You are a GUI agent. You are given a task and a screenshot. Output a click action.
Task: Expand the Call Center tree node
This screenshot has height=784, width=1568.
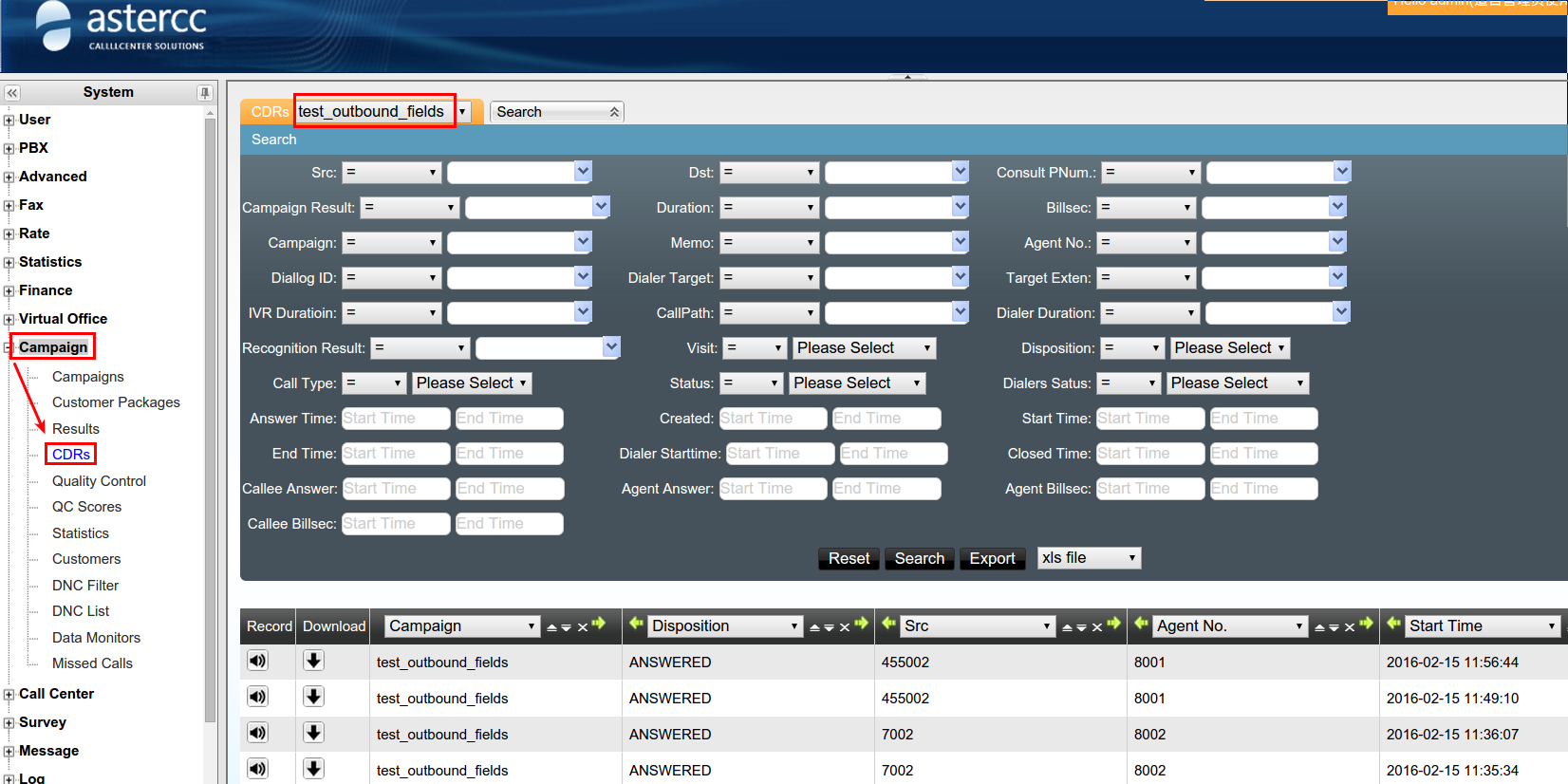coord(9,695)
